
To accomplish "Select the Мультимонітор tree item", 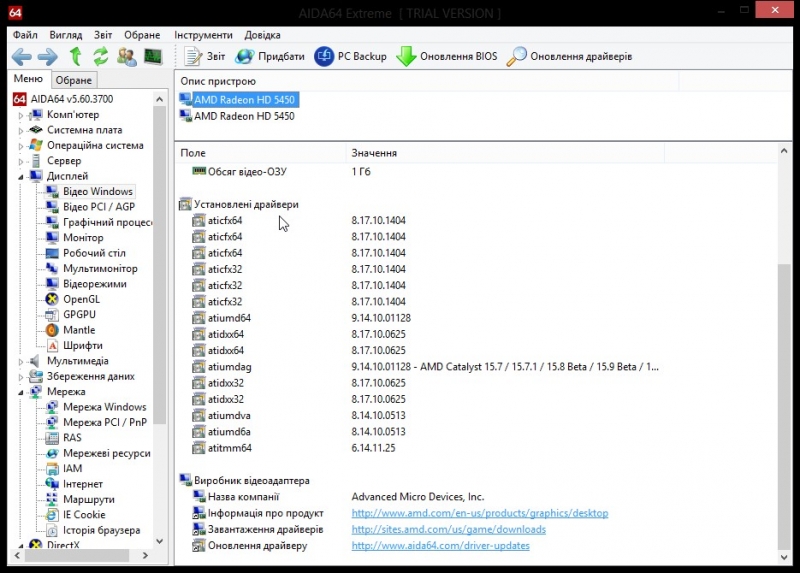I will [x=100, y=268].
